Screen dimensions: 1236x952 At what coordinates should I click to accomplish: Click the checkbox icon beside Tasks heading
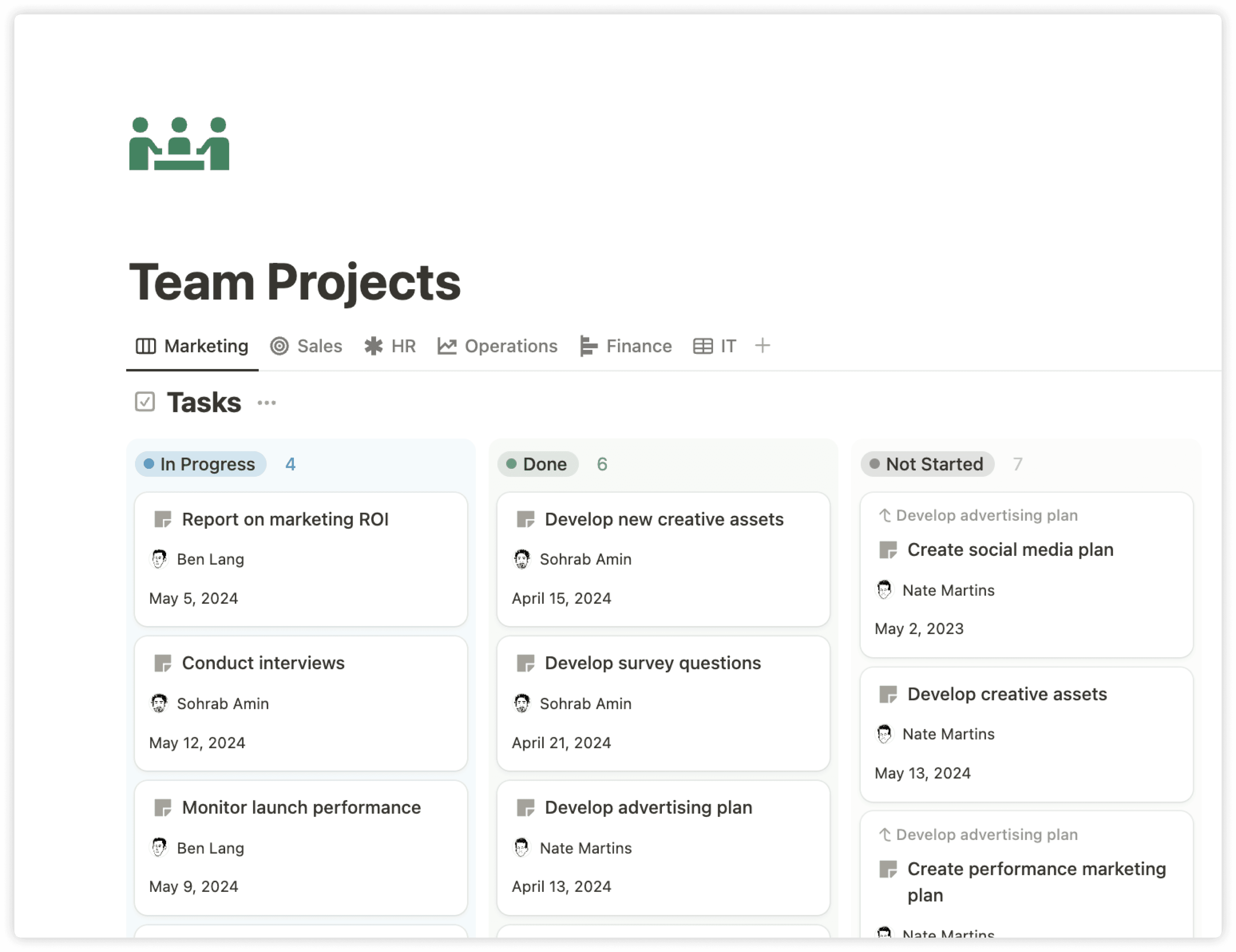click(x=145, y=401)
